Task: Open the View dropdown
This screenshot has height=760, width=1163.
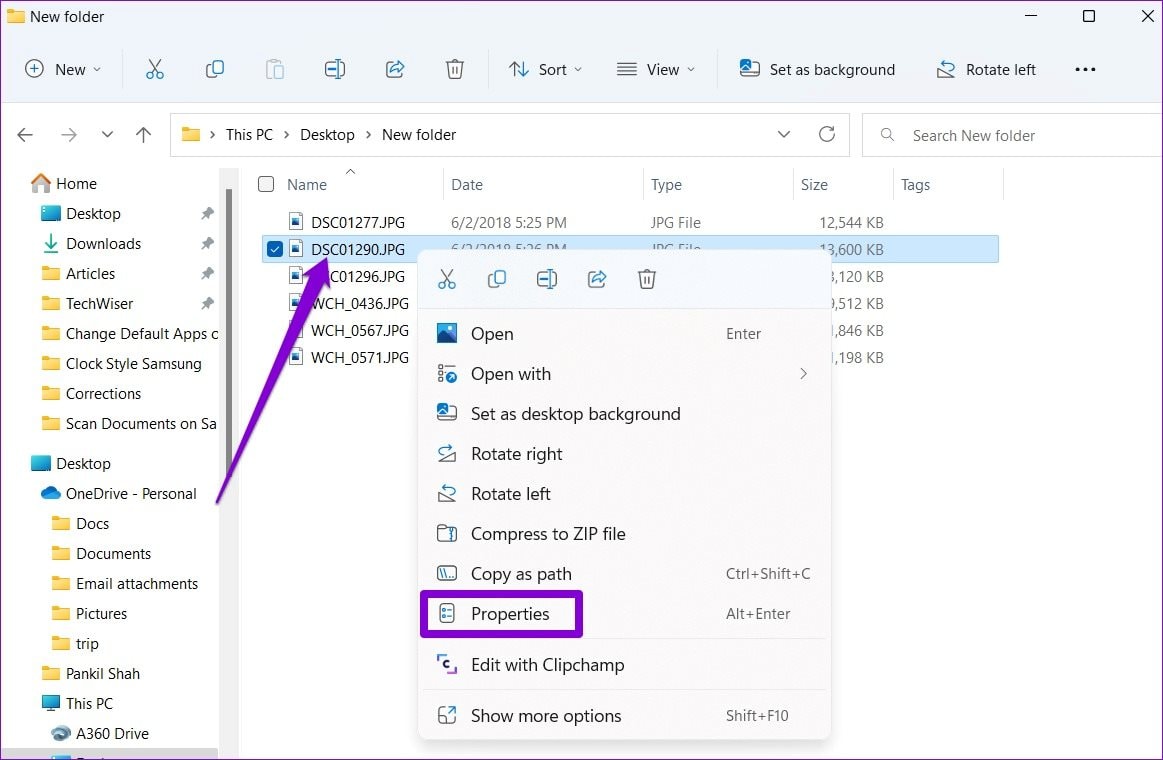Action: point(656,70)
